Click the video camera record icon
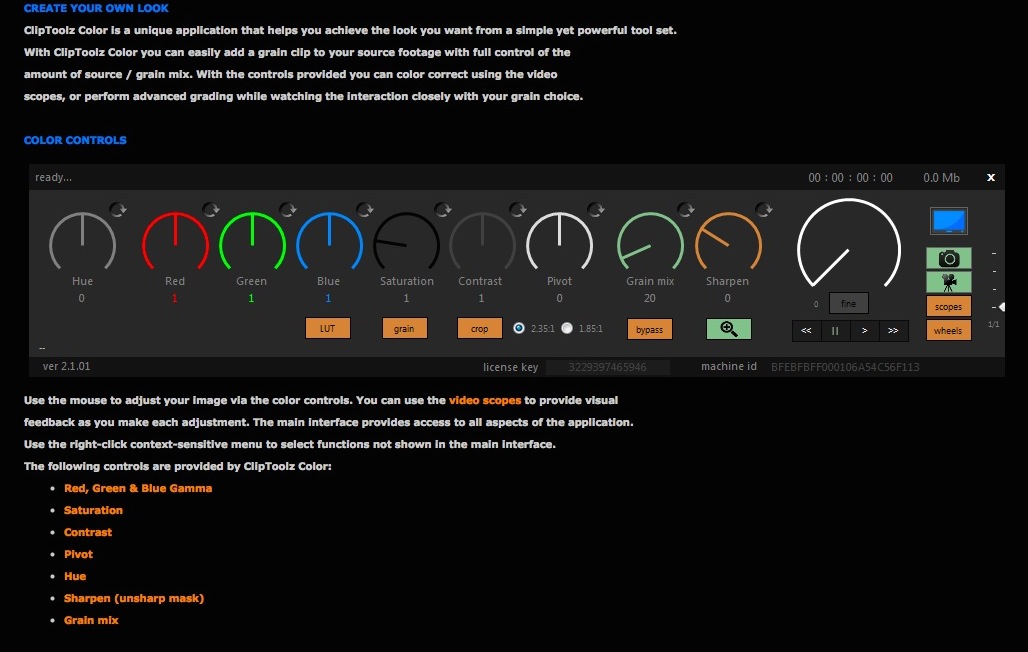 point(949,282)
